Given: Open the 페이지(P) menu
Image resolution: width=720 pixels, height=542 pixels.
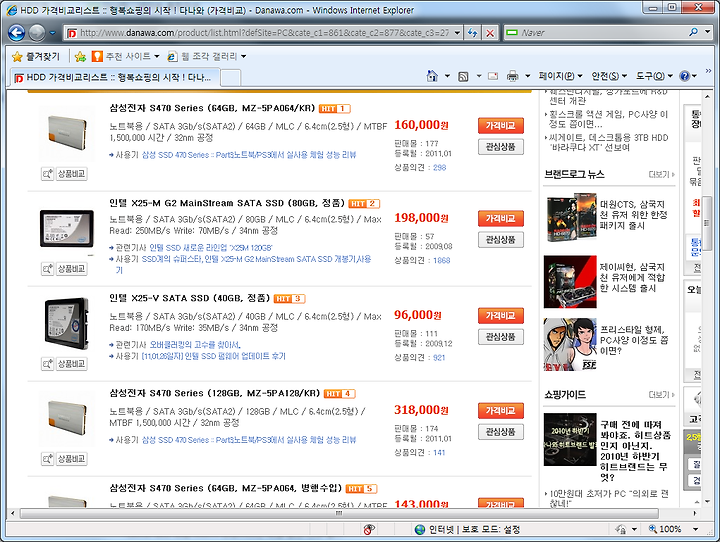Looking at the screenshot, I should click(x=560, y=76).
